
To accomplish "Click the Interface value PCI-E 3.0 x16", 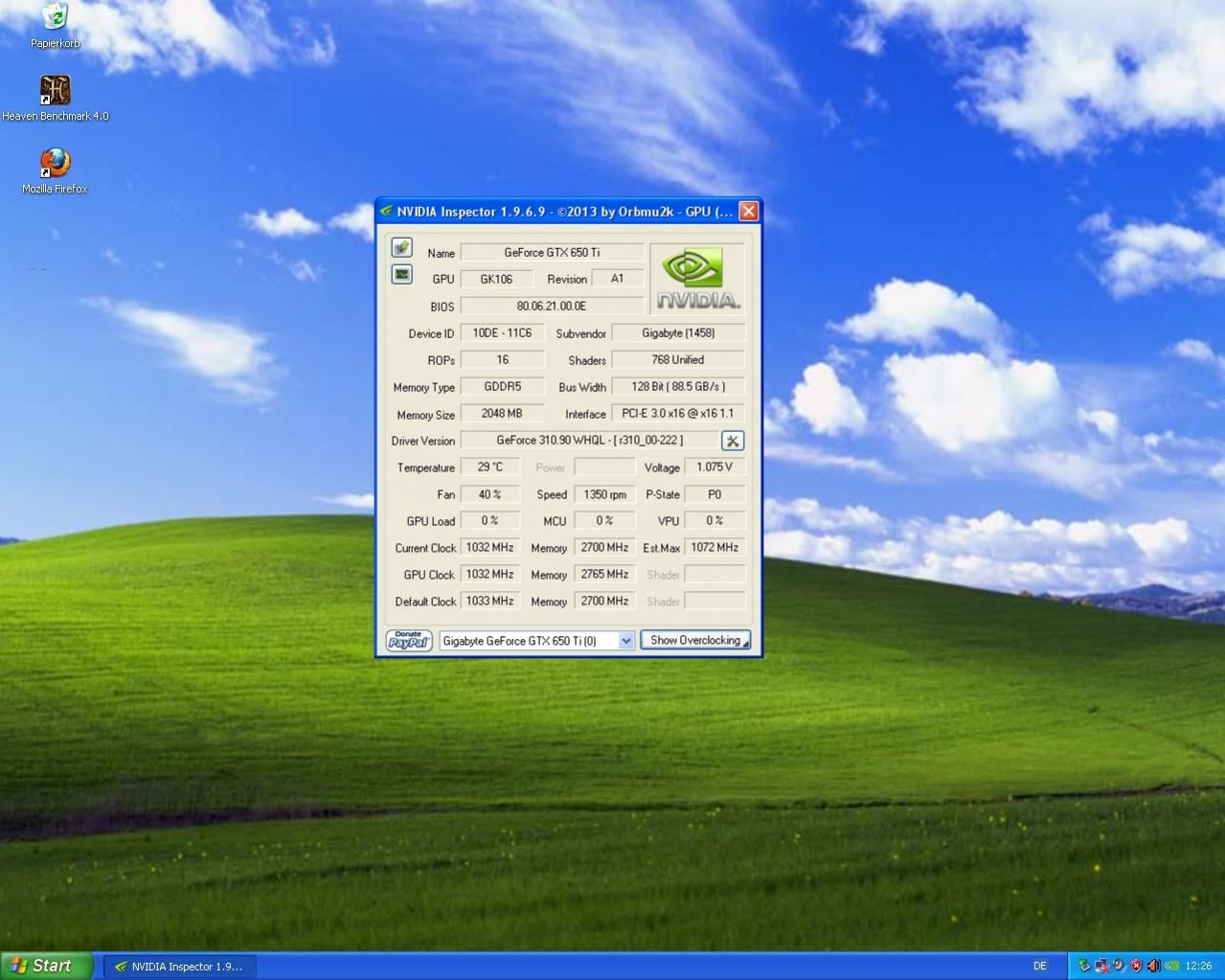I will point(678,413).
